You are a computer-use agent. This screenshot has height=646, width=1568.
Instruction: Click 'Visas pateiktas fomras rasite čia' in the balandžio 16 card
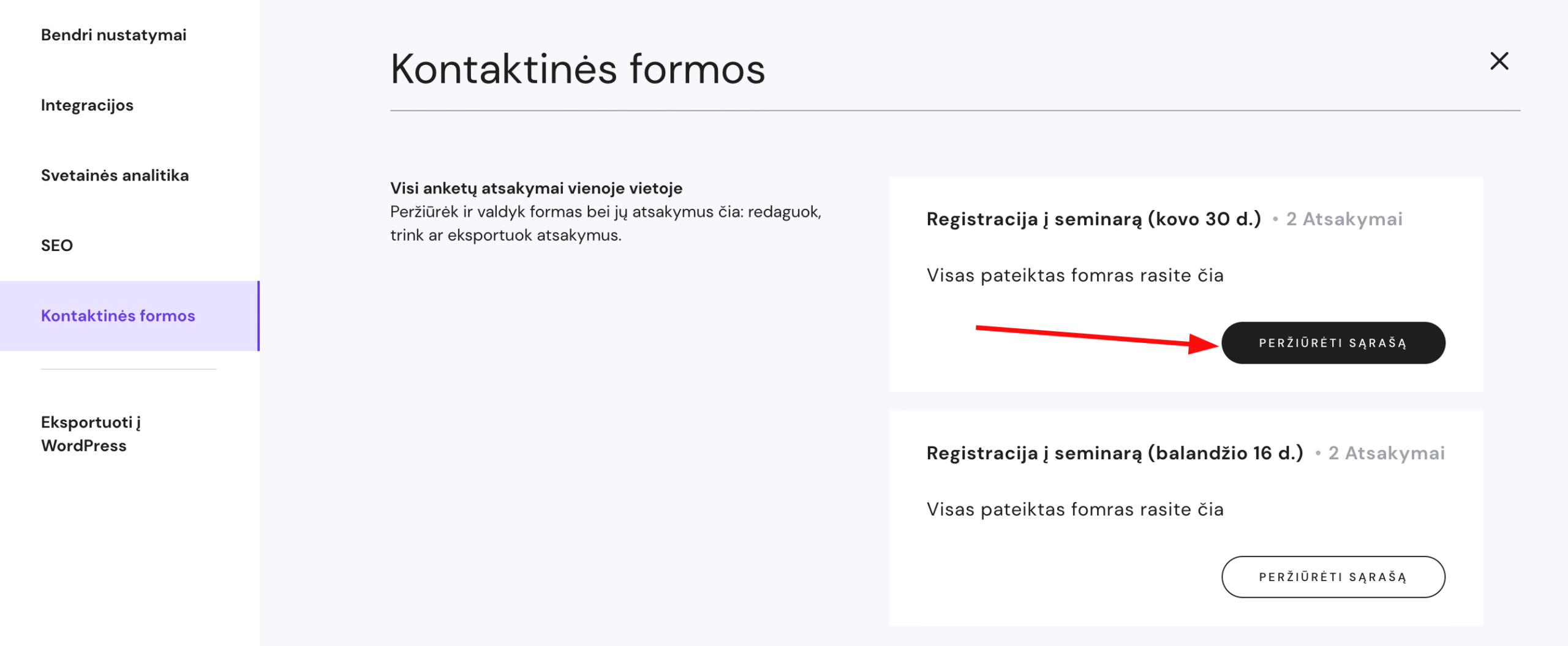pyautogui.click(x=1075, y=509)
